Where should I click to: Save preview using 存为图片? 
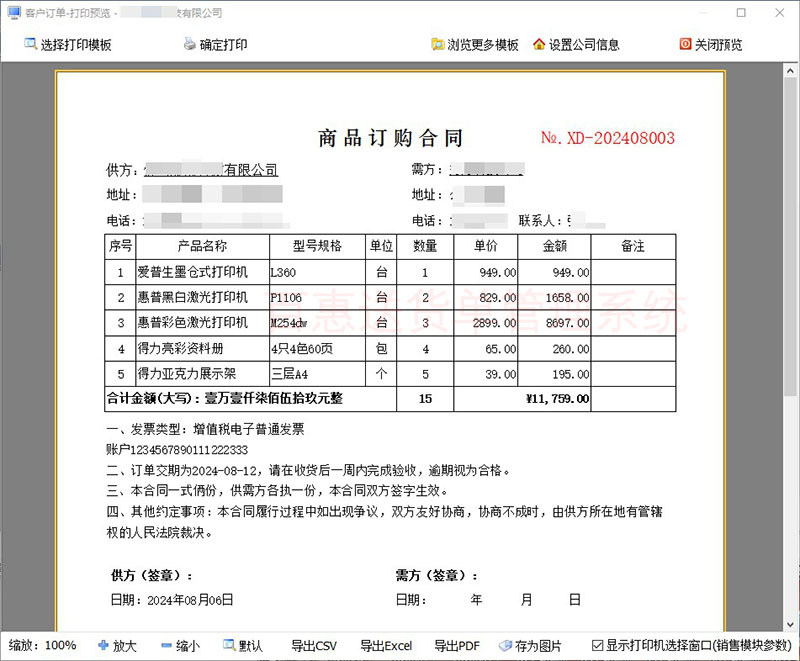(x=530, y=646)
